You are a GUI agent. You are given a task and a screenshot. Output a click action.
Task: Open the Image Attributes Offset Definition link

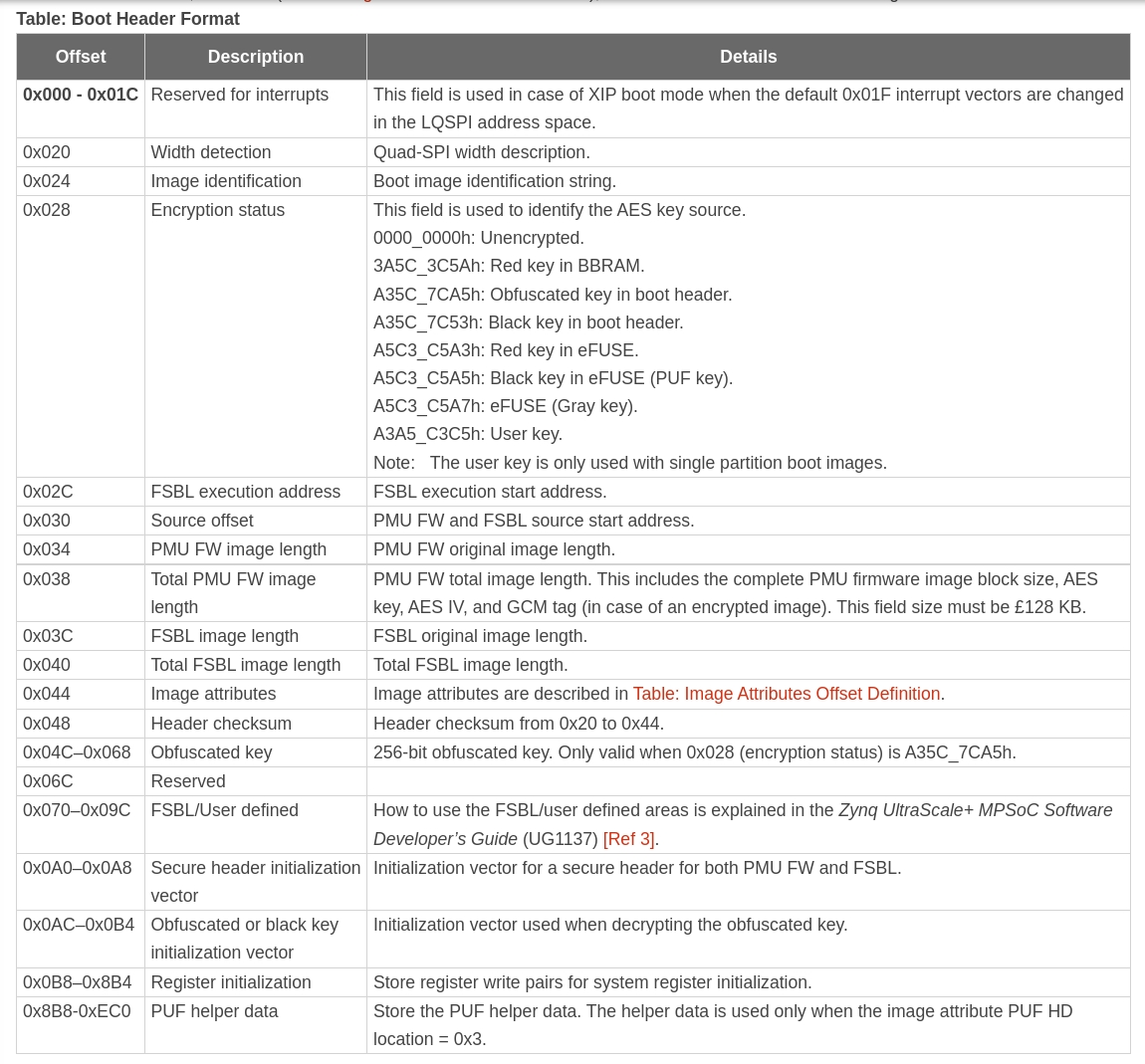coord(786,694)
